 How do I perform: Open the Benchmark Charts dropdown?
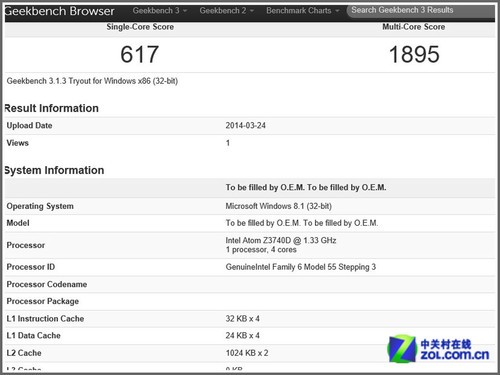303,11
